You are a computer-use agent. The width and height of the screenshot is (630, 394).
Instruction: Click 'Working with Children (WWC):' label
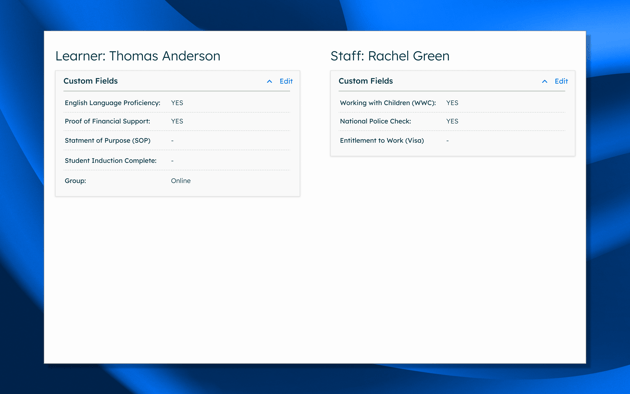(x=388, y=103)
